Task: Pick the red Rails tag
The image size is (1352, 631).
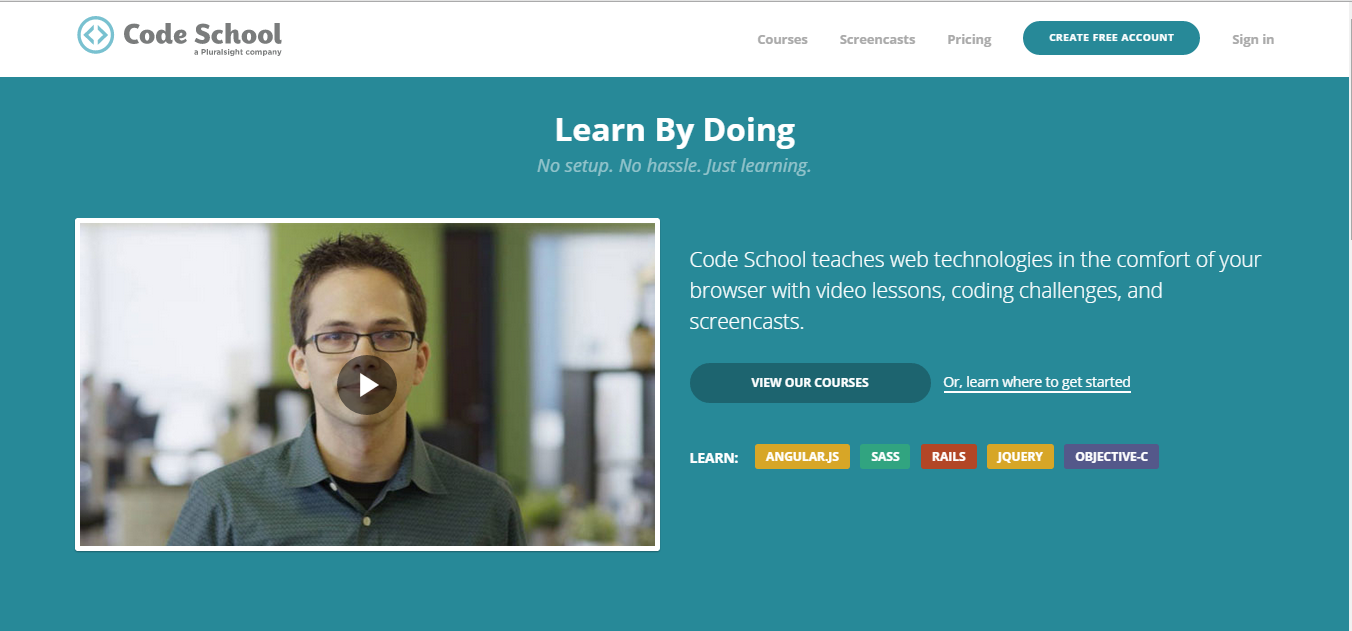Action: click(949, 457)
